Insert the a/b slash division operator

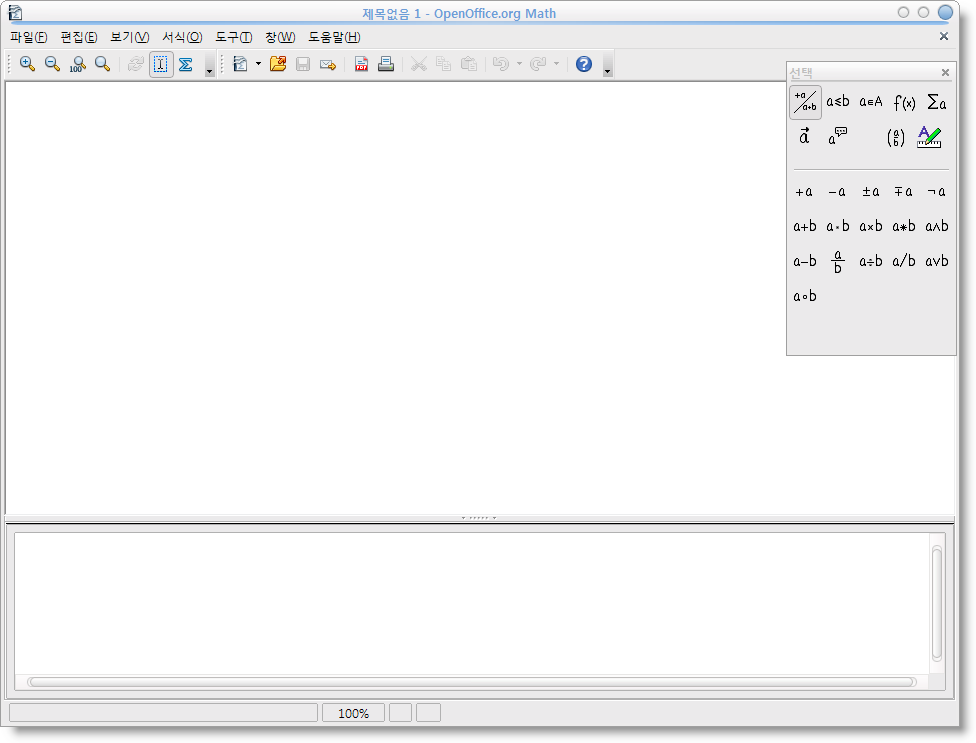pos(904,261)
